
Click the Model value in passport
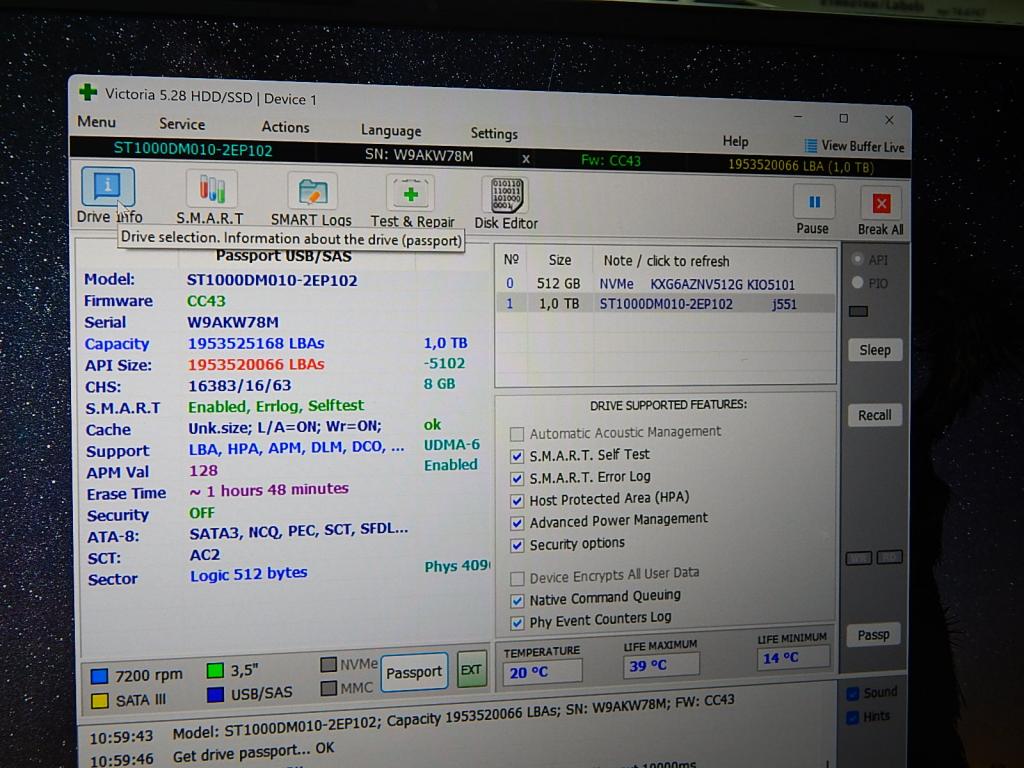tap(272, 281)
